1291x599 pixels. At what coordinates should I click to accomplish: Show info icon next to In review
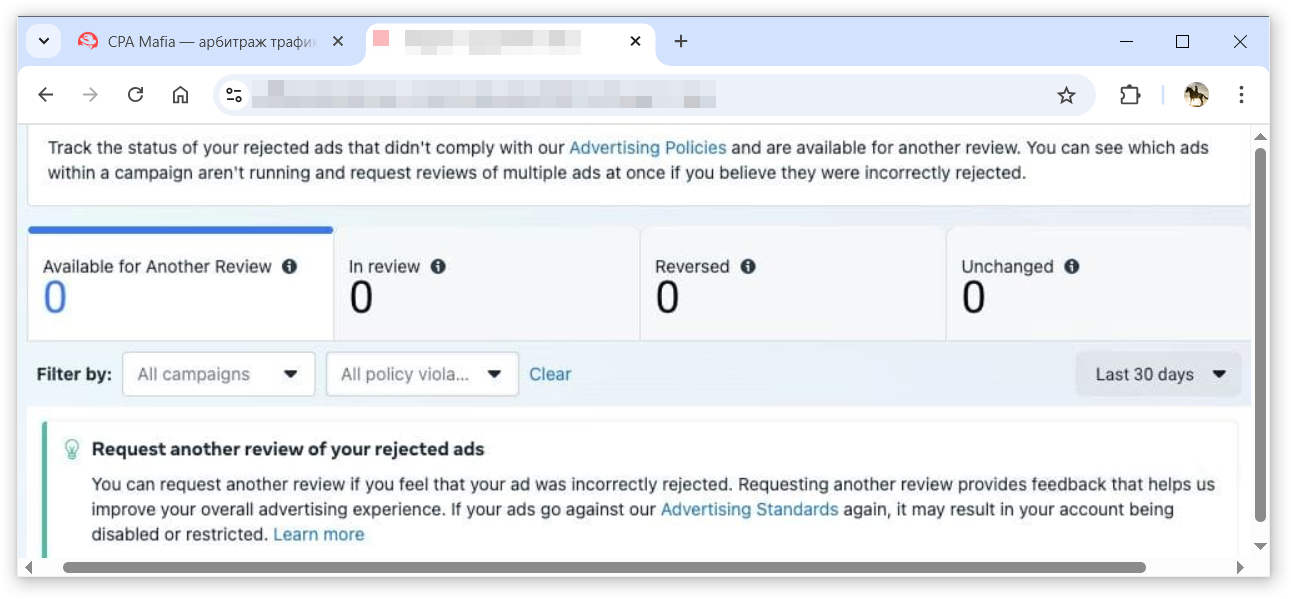(438, 267)
